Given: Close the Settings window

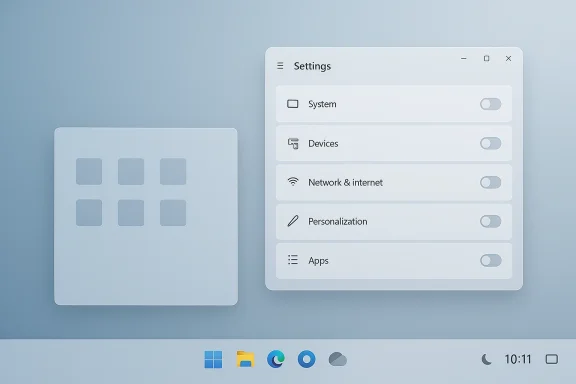Looking at the screenshot, I should 508,58.
